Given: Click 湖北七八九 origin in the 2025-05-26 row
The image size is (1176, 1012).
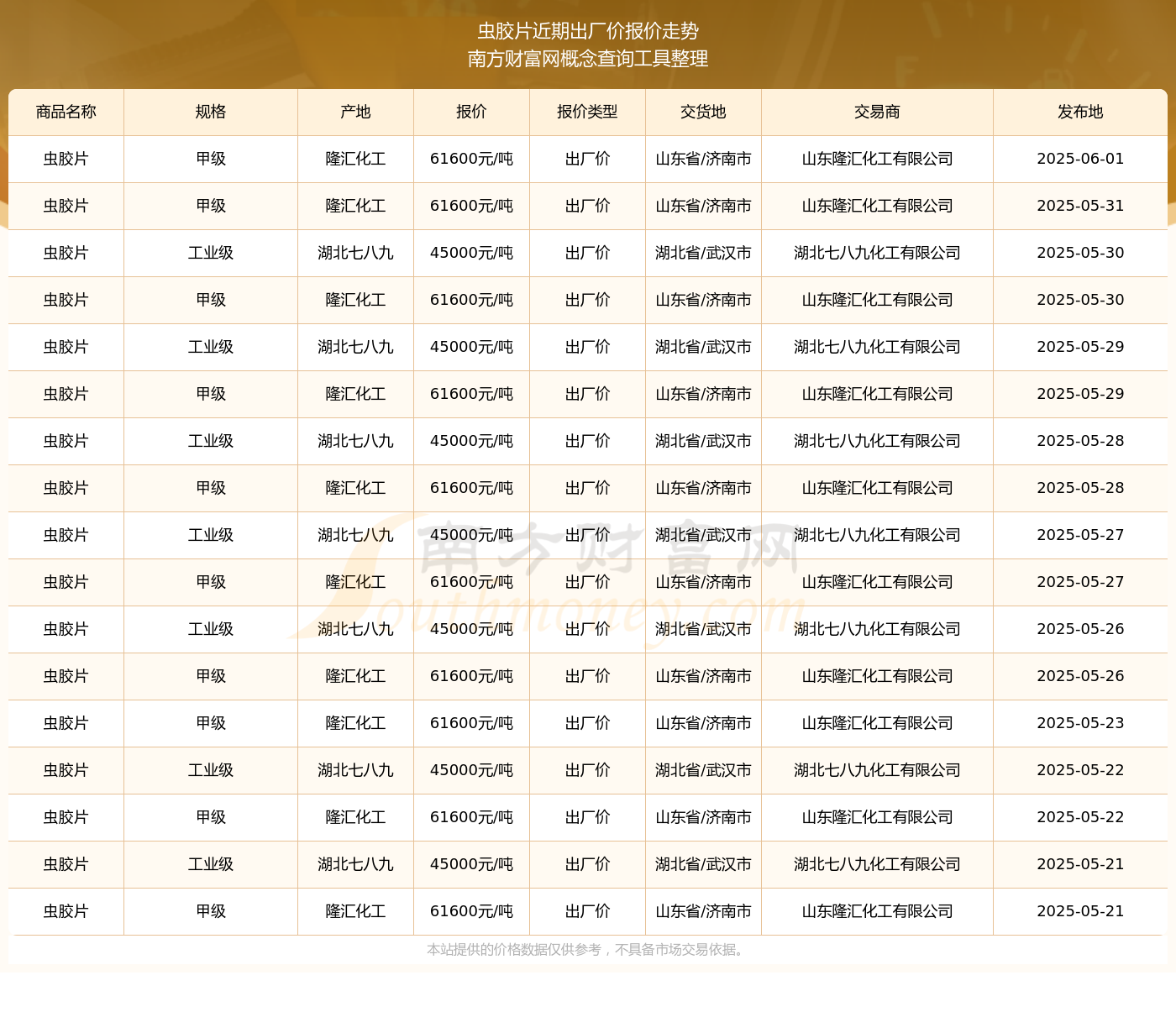Looking at the screenshot, I should 355,629.
